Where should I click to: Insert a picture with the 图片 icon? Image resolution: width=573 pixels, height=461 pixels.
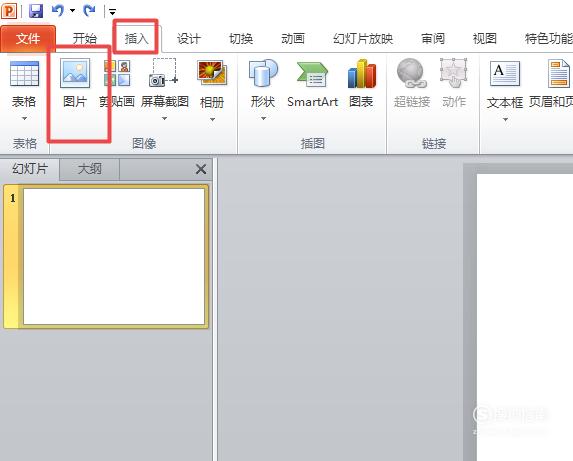[75, 74]
